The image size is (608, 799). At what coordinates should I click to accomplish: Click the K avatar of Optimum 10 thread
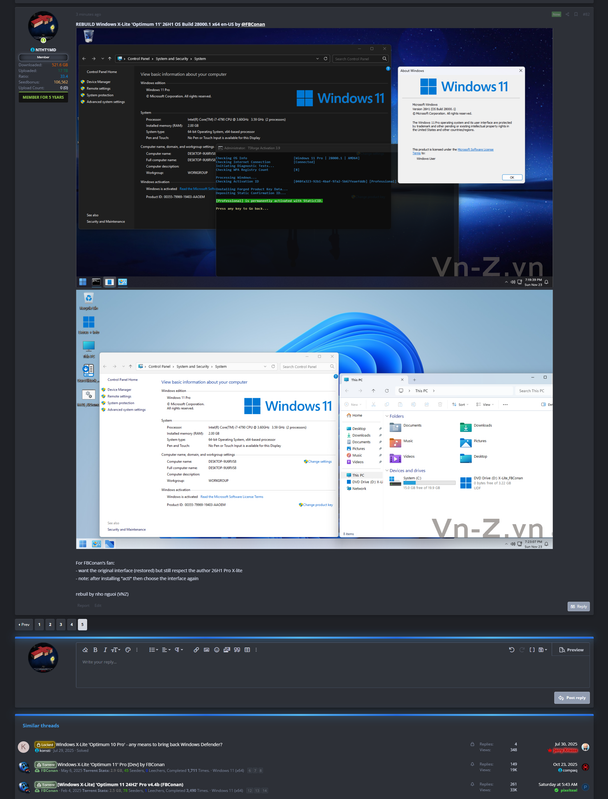23,747
